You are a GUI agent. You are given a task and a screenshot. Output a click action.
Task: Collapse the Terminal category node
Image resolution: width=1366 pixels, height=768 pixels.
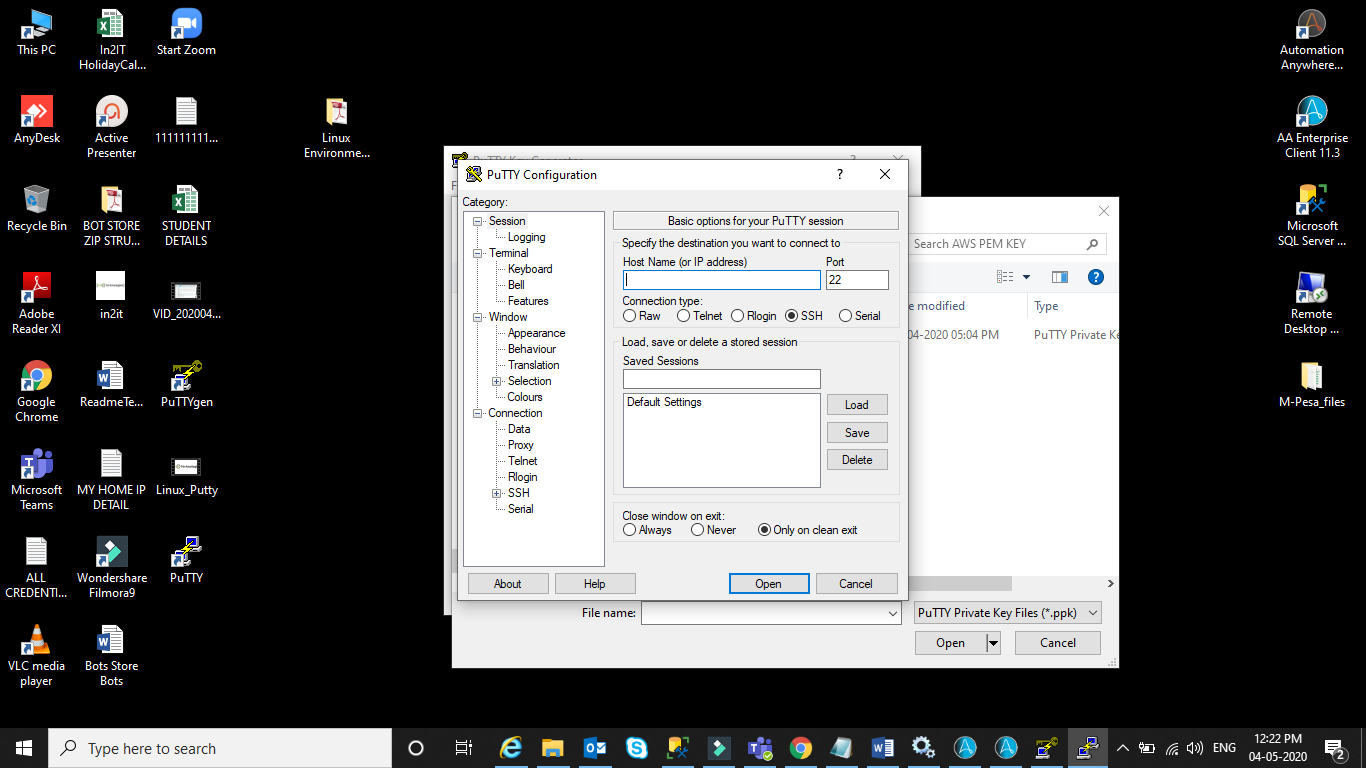coord(478,253)
